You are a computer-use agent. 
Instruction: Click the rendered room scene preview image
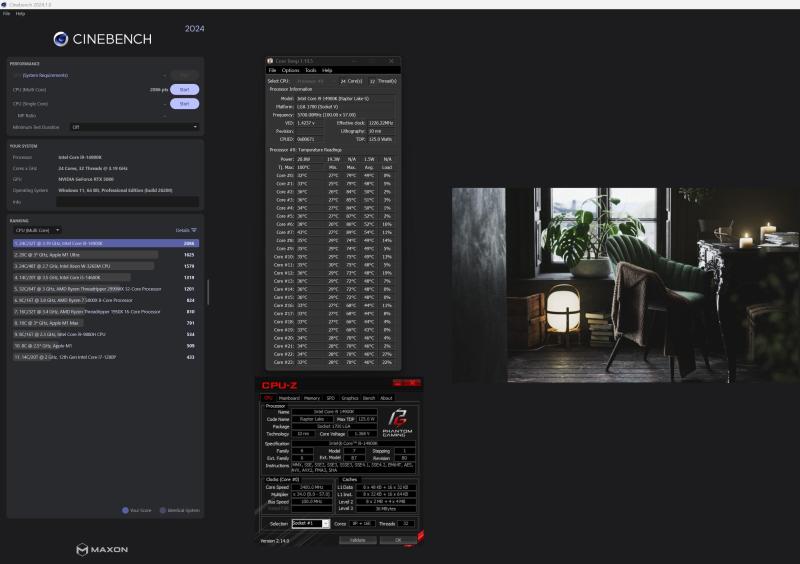[625, 284]
